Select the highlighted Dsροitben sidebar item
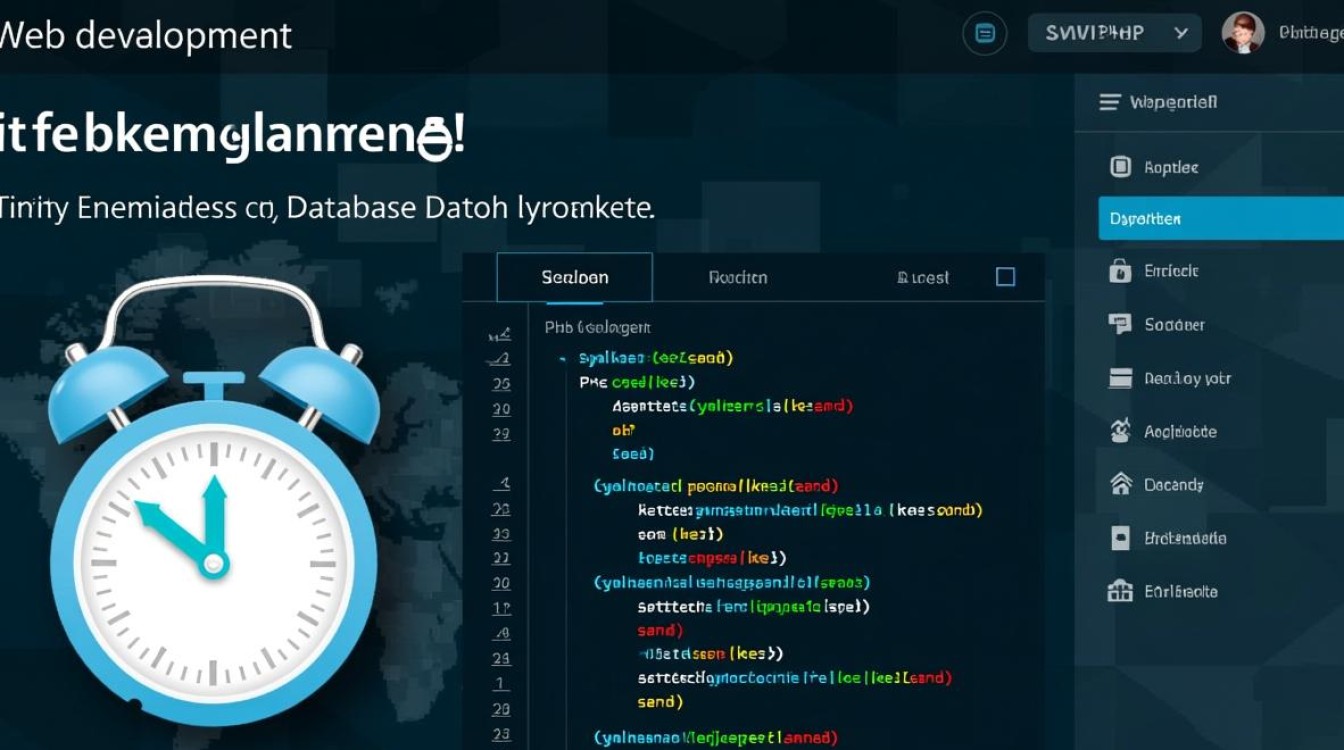 1220,218
